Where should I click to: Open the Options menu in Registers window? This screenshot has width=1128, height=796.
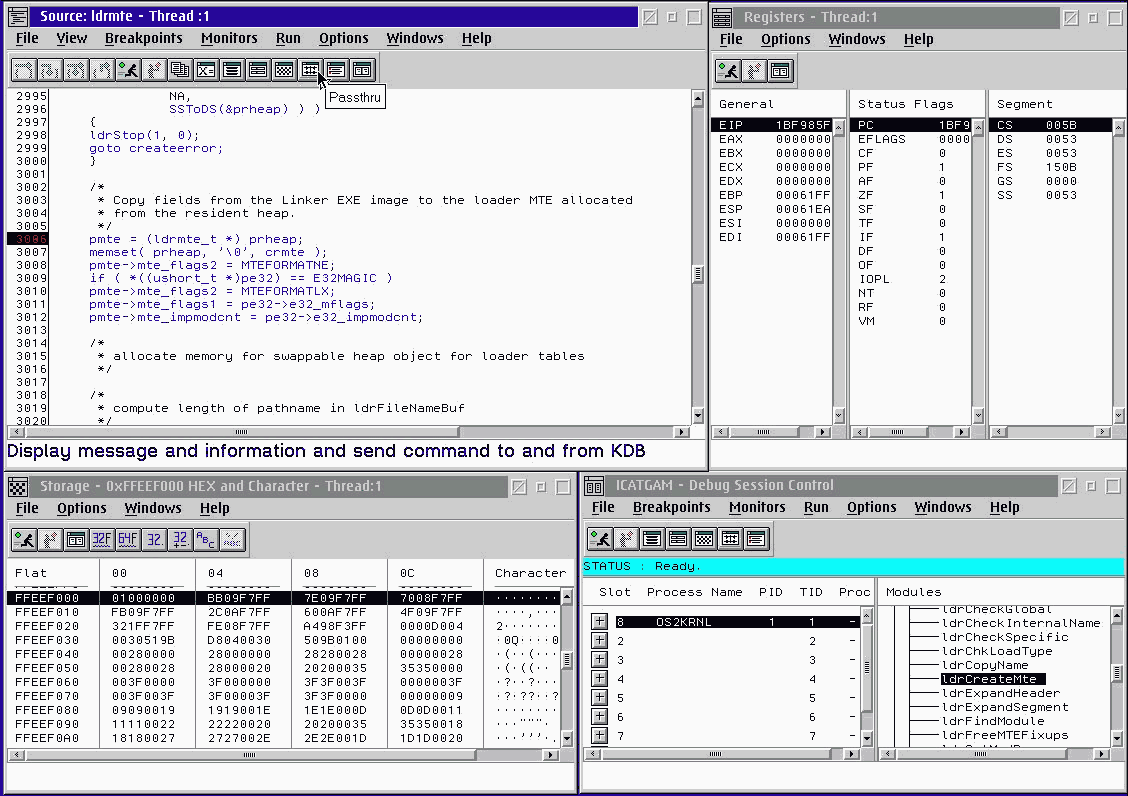pyautogui.click(x=785, y=40)
